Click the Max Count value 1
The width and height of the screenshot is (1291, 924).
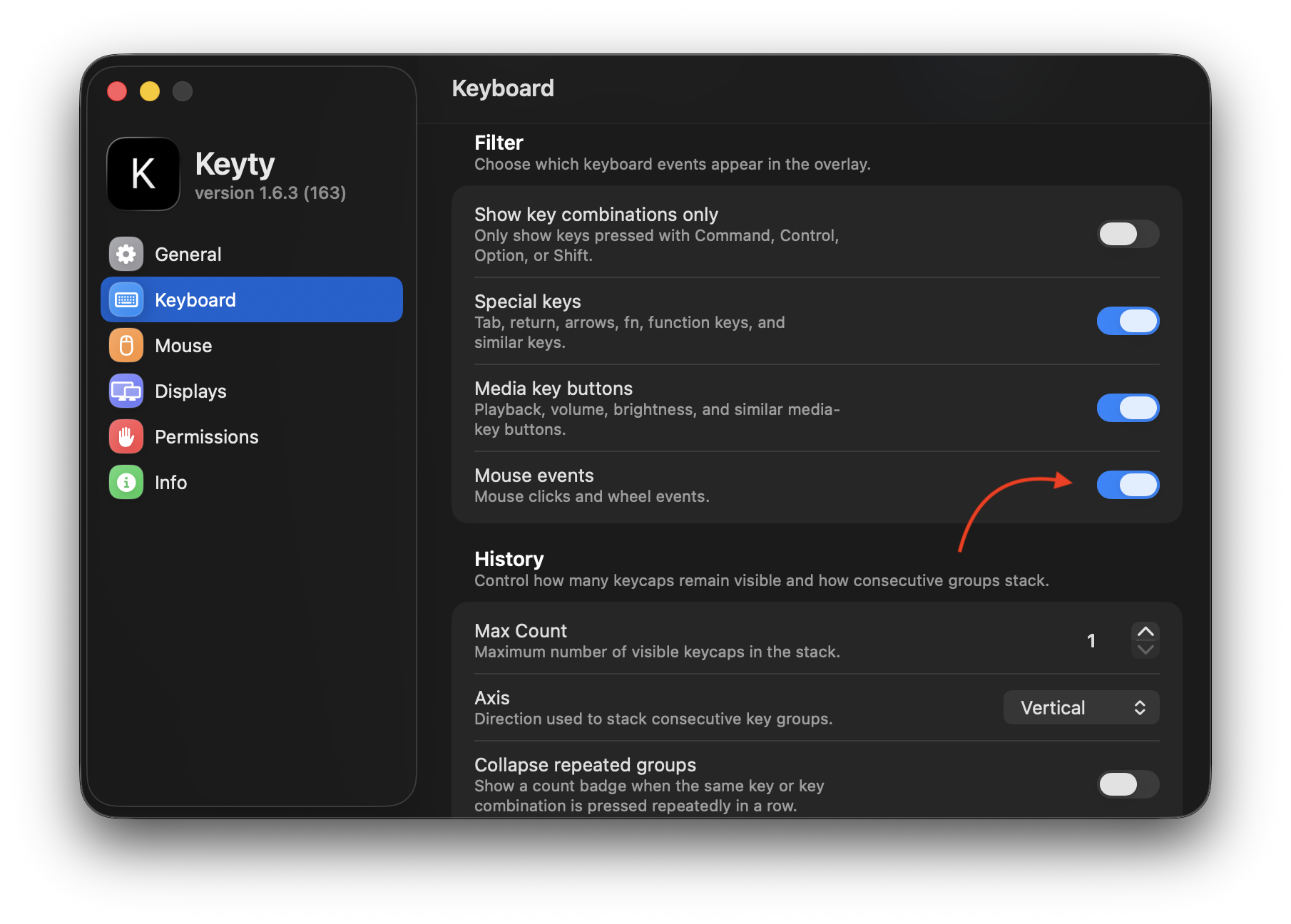[1091, 640]
